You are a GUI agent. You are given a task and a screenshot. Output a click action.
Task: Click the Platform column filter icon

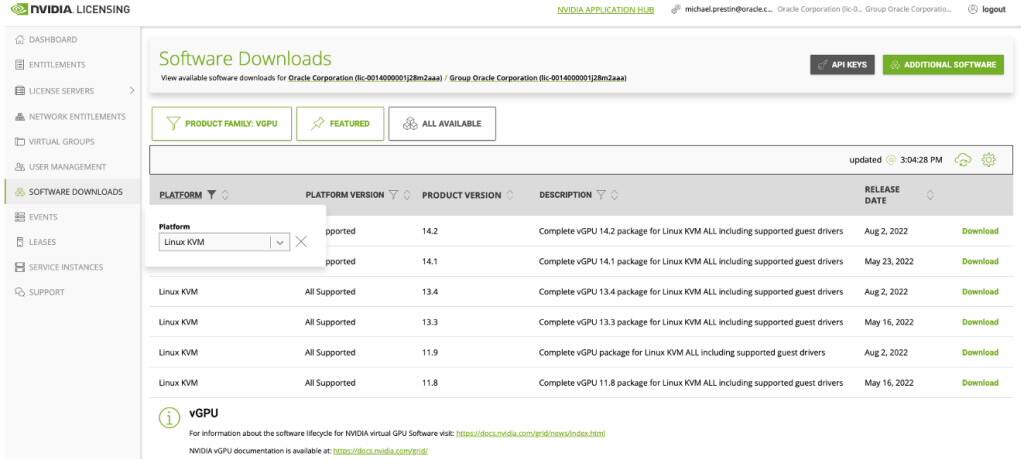(x=211, y=195)
